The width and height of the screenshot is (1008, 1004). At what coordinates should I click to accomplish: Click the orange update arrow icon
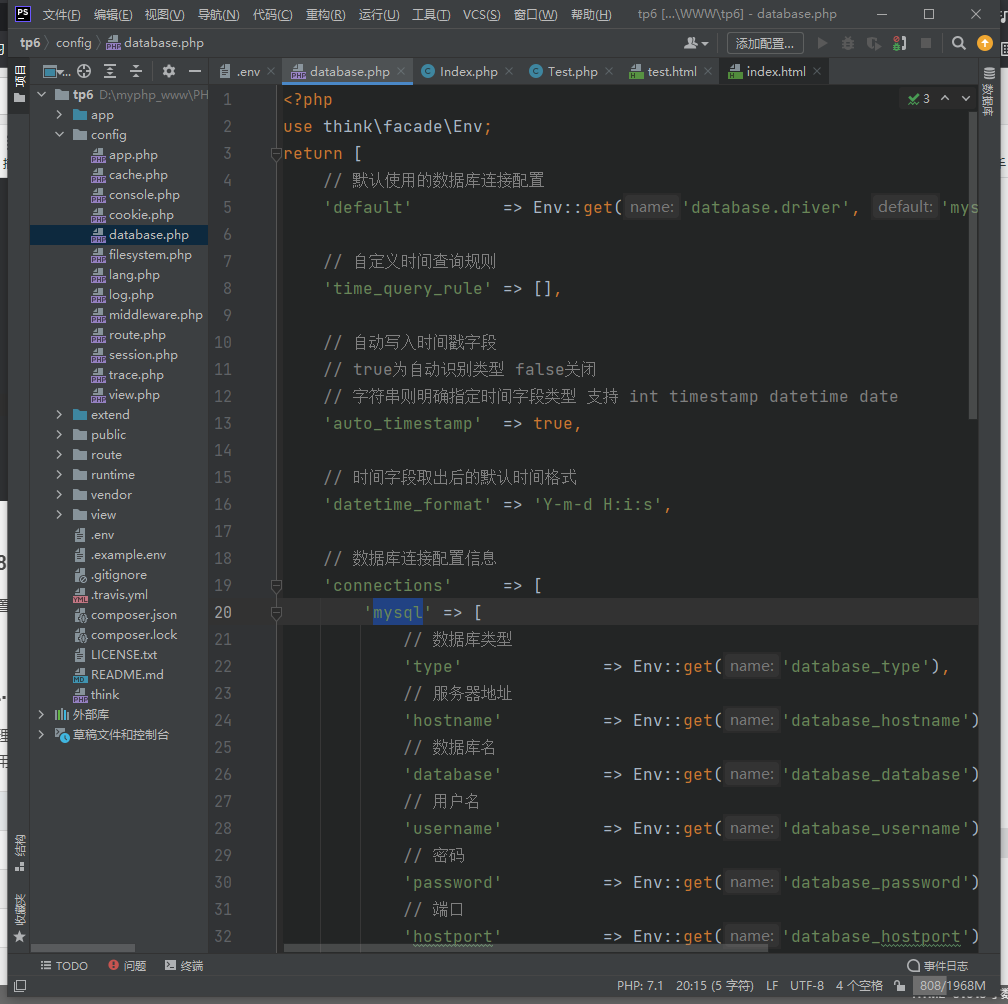click(x=984, y=43)
